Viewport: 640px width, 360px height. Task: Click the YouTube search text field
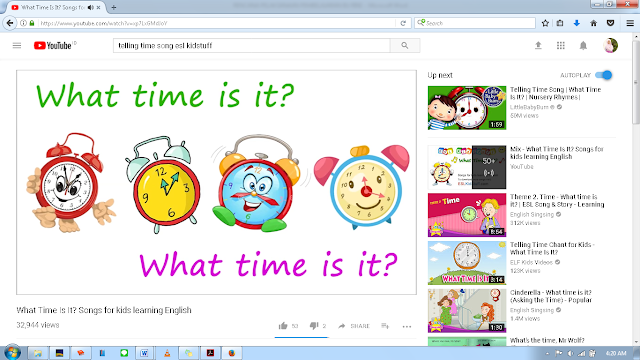[x=251, y=45]
